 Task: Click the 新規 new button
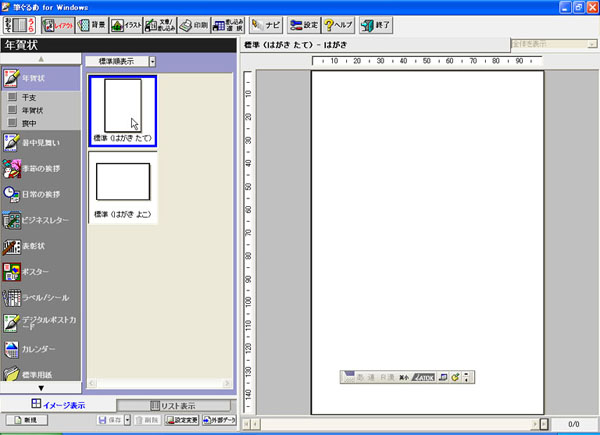[23, 422]
